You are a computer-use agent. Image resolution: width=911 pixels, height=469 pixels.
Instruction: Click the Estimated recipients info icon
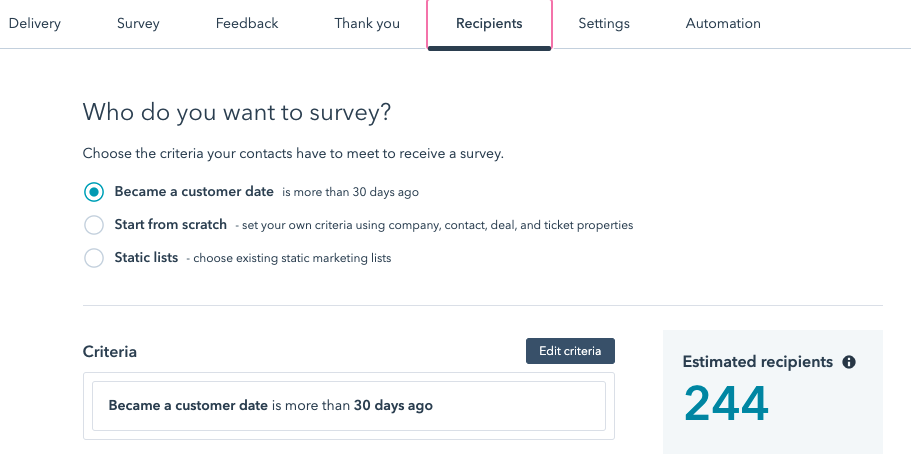[849, 362]
